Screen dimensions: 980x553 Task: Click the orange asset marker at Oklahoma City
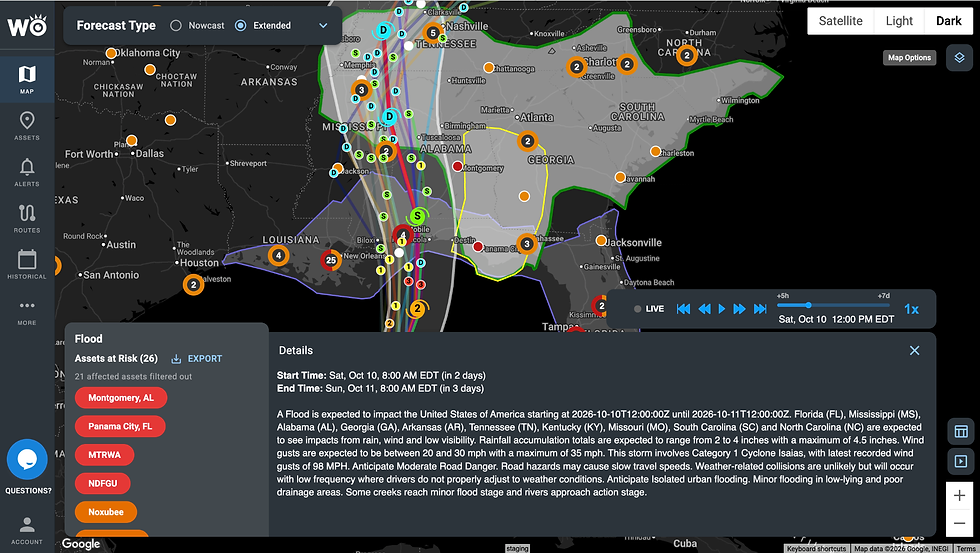coord(111,54)
